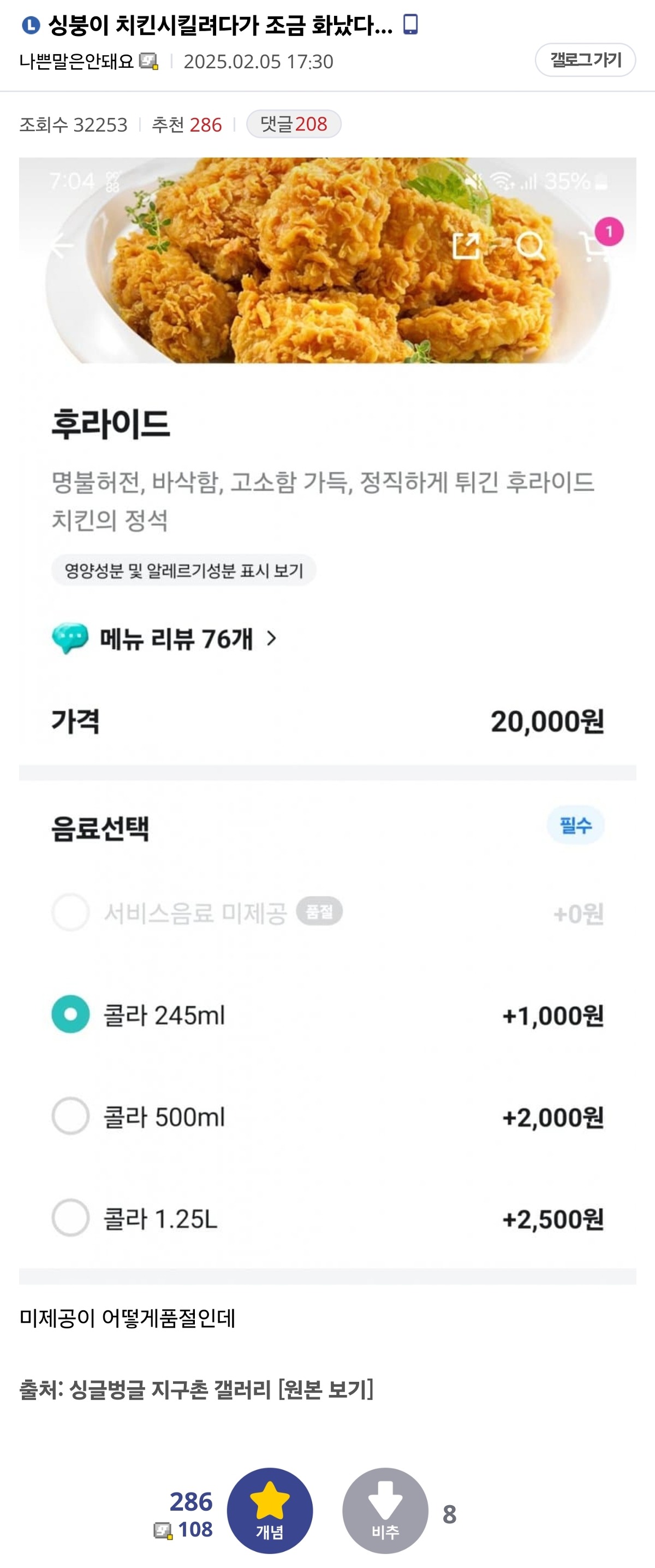655x1568 pixels.
Task: Expand menu reviews via the 76개 chevron
Action: click(x=271, y=638)
